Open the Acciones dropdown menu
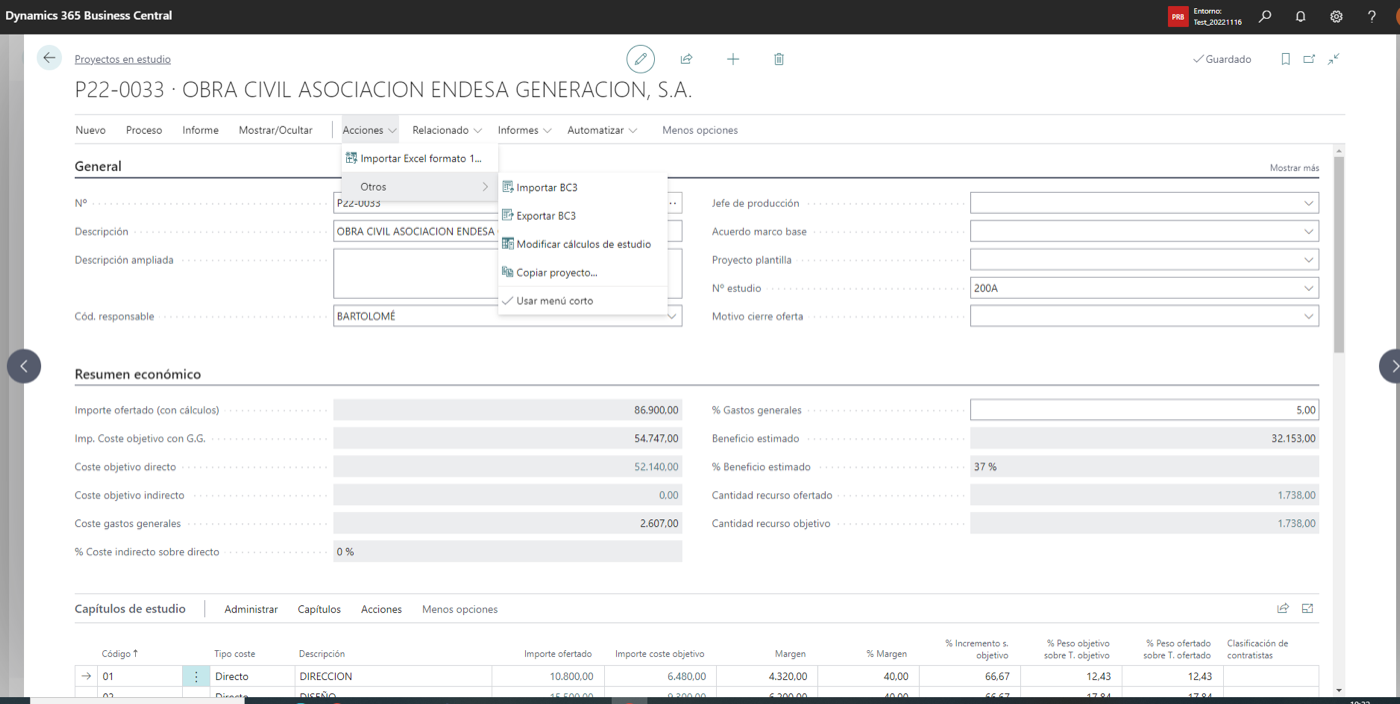 (370, 130)
